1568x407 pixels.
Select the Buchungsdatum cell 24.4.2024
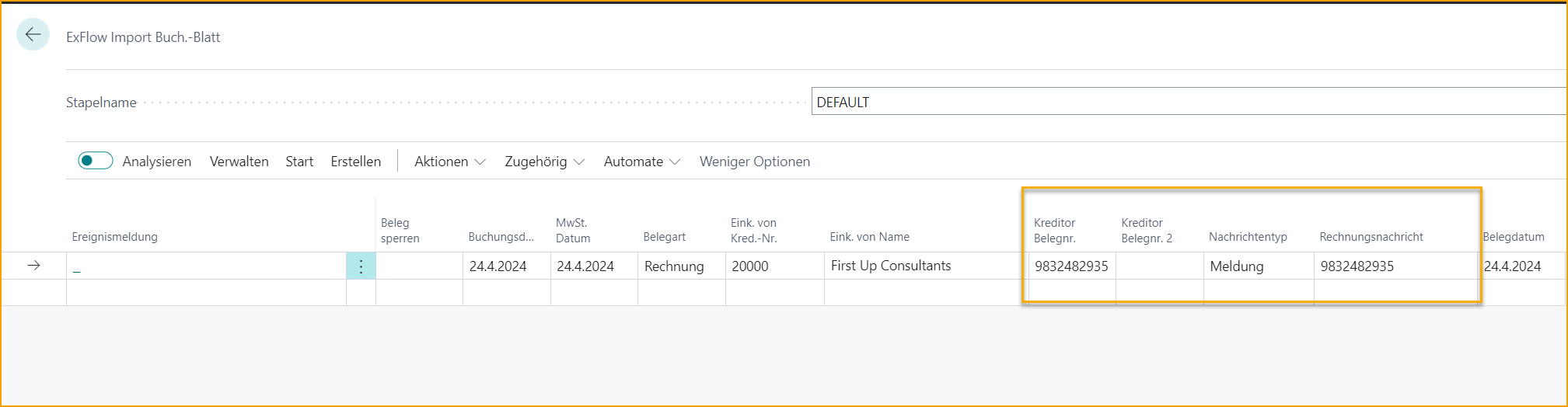507,266
